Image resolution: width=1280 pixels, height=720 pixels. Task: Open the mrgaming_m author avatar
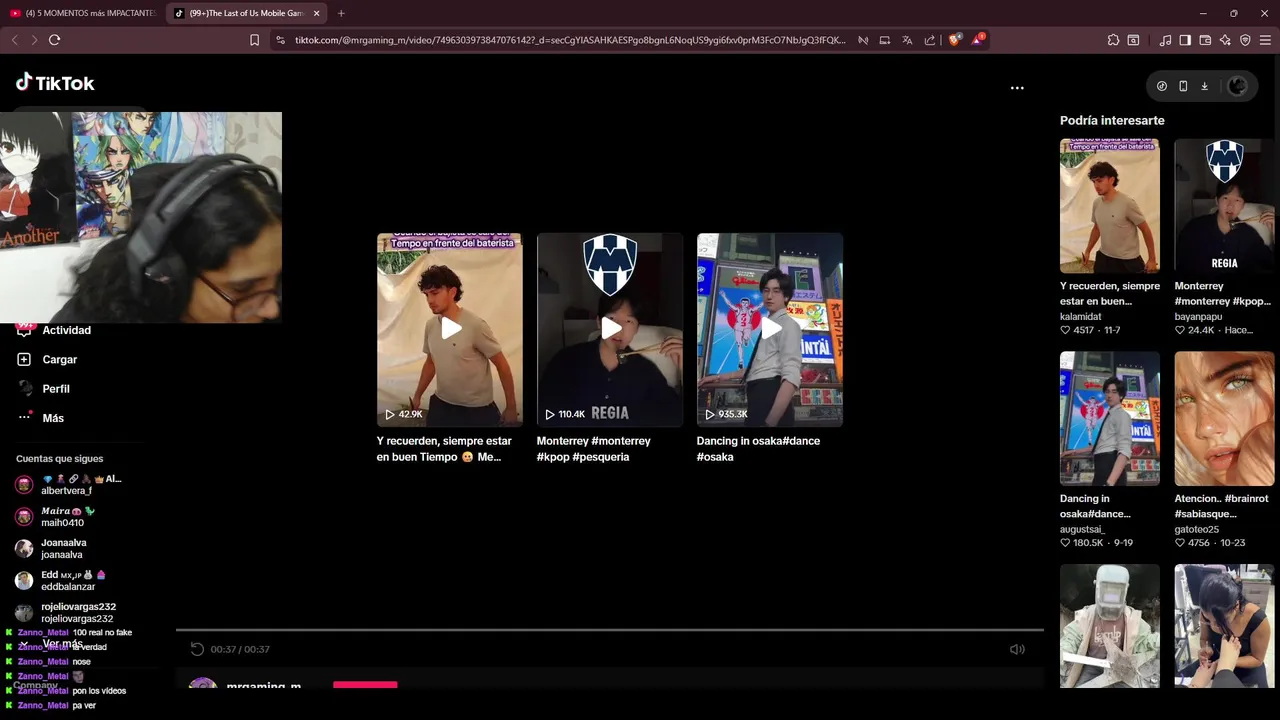(x=203, y=684)
